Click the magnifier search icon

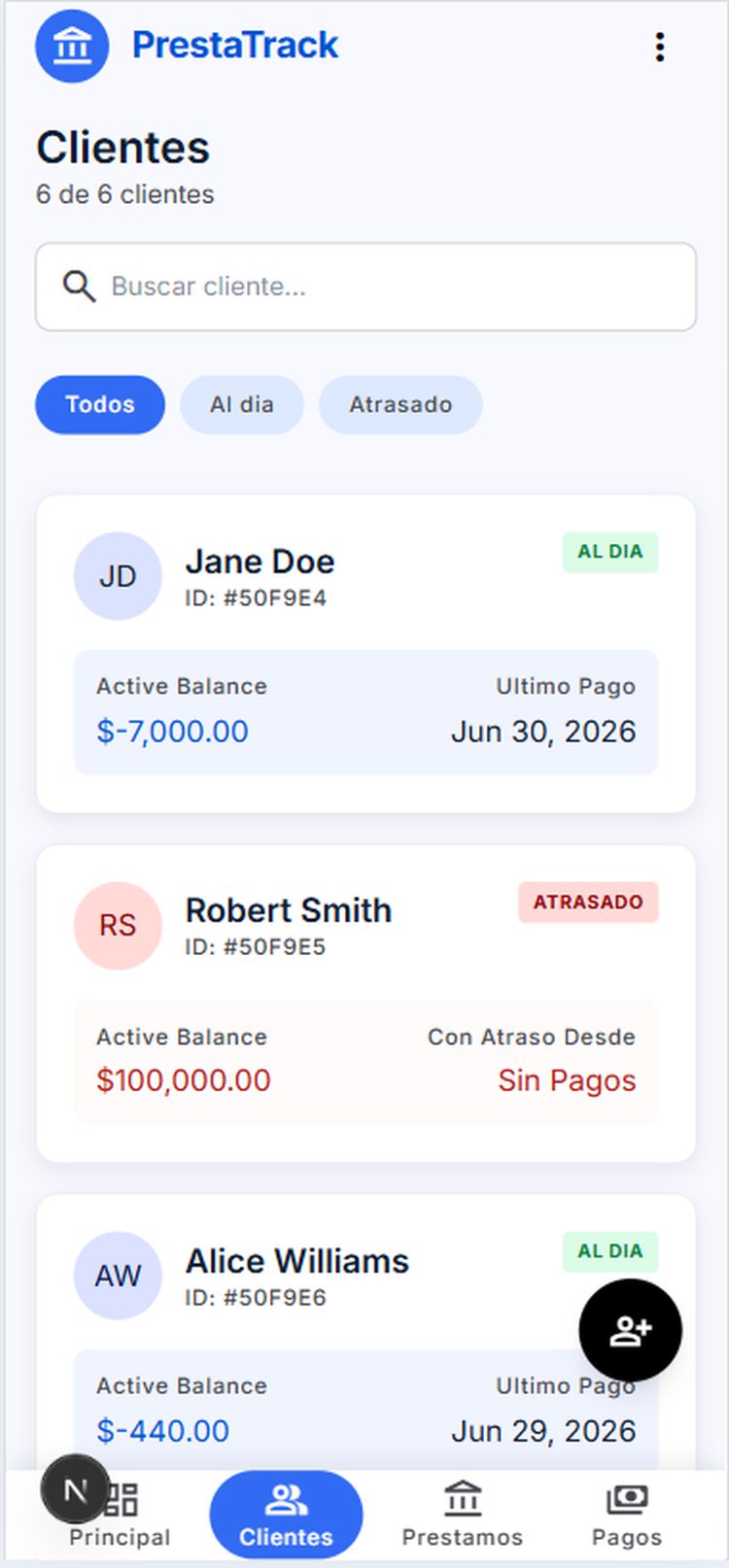coord(79,287)
